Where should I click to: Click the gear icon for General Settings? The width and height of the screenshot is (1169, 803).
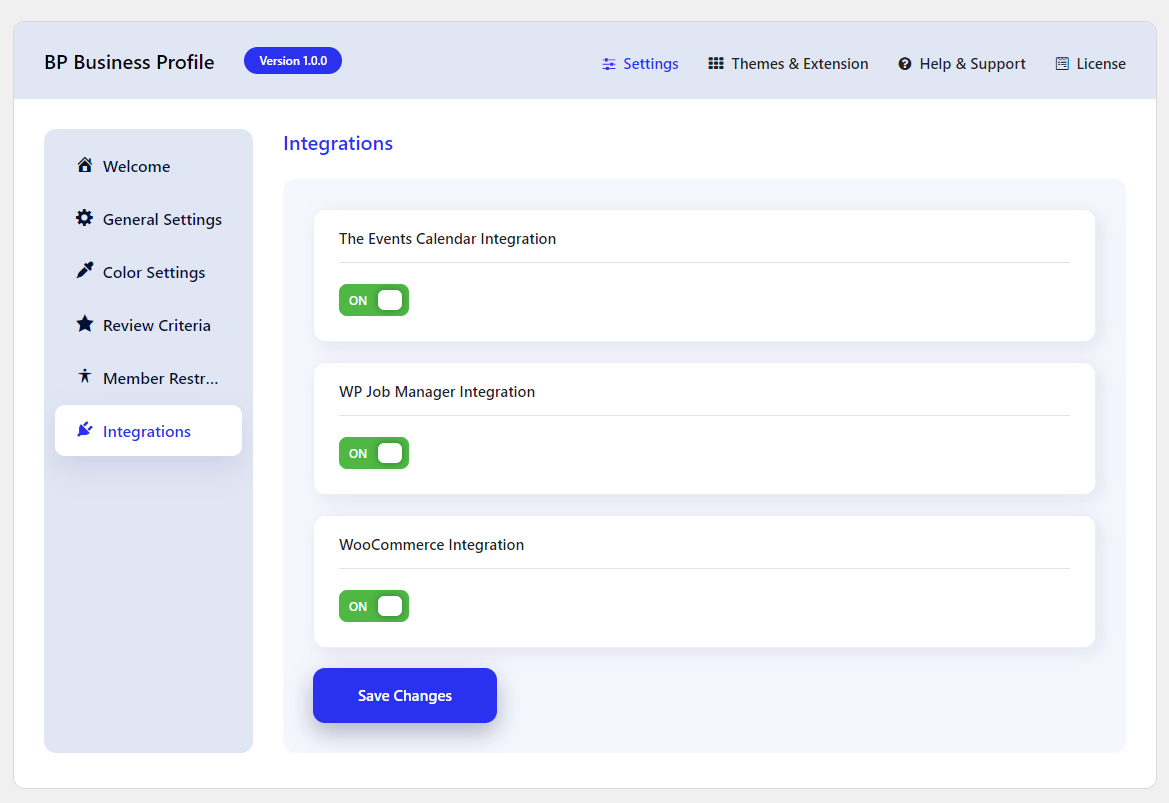pyautogui.click(x=84, y=219)
